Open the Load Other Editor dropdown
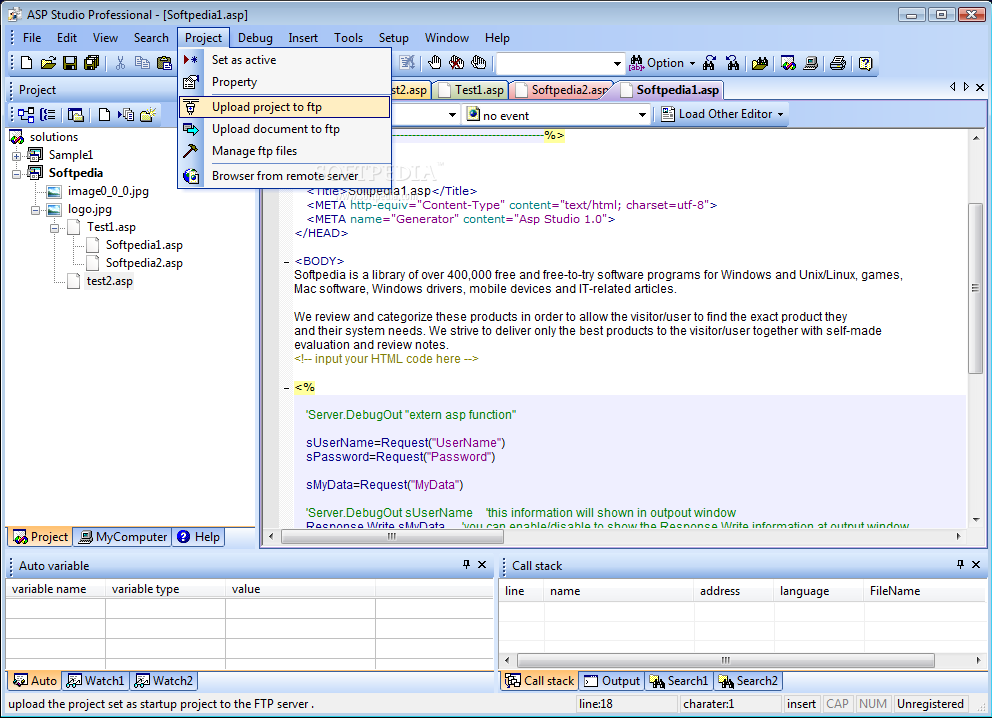The width and height of the screenshot is (992, 718). pos(780,115)
